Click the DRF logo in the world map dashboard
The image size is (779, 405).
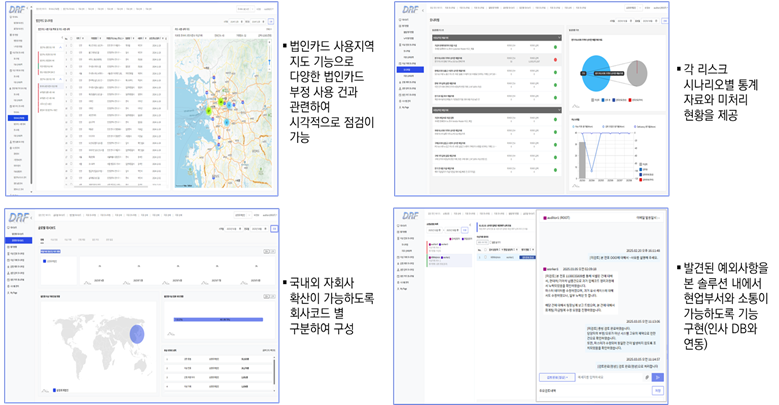pyautogui.click(x=19, y=217)
